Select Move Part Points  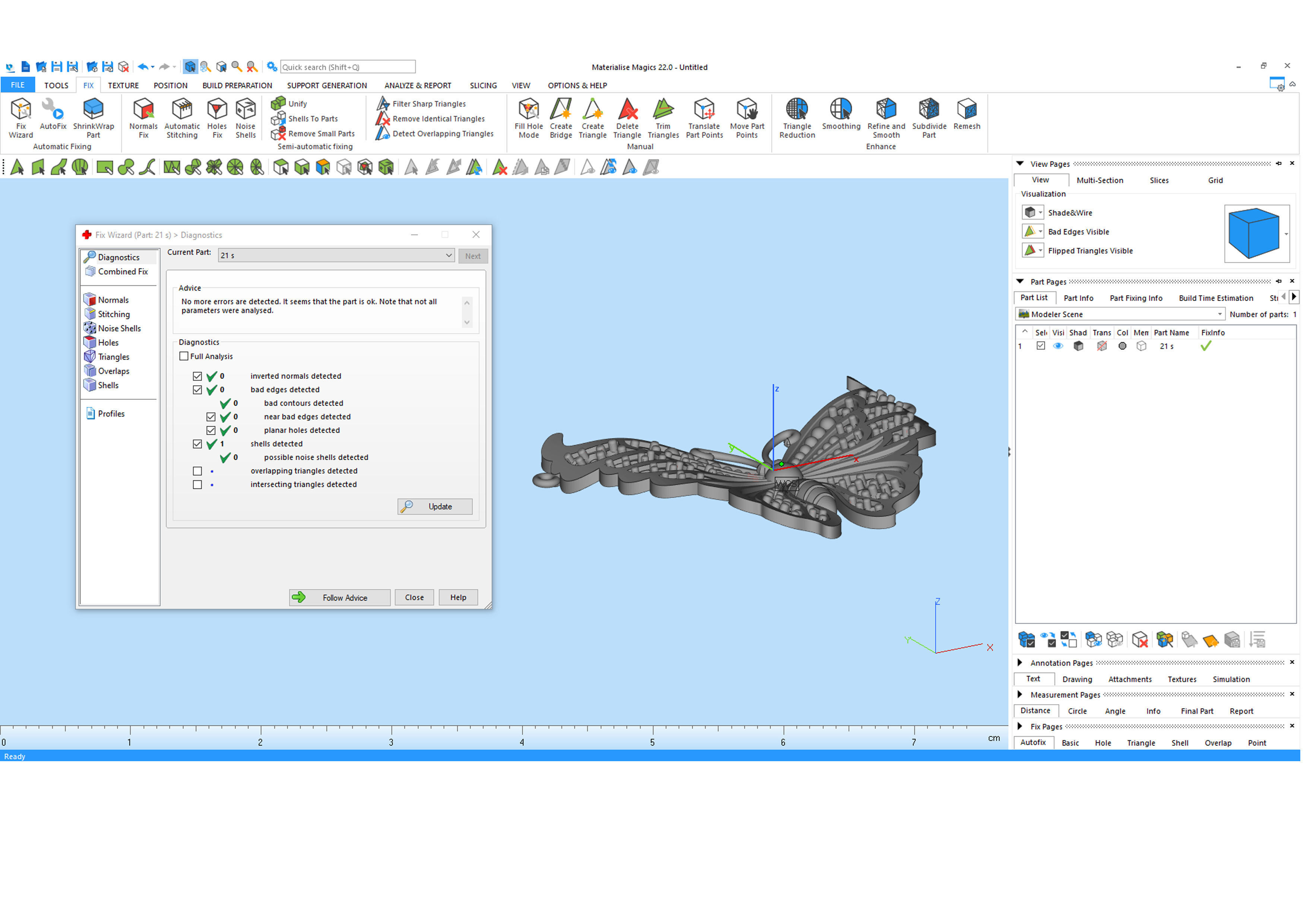(747, 118)
